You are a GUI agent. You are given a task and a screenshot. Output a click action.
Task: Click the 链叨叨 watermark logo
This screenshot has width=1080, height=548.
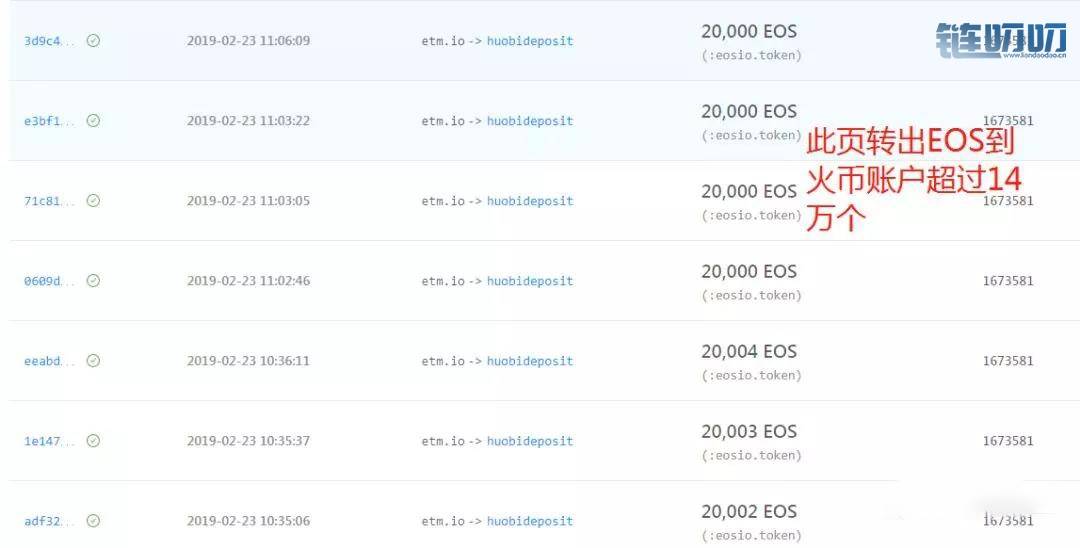1001,40
